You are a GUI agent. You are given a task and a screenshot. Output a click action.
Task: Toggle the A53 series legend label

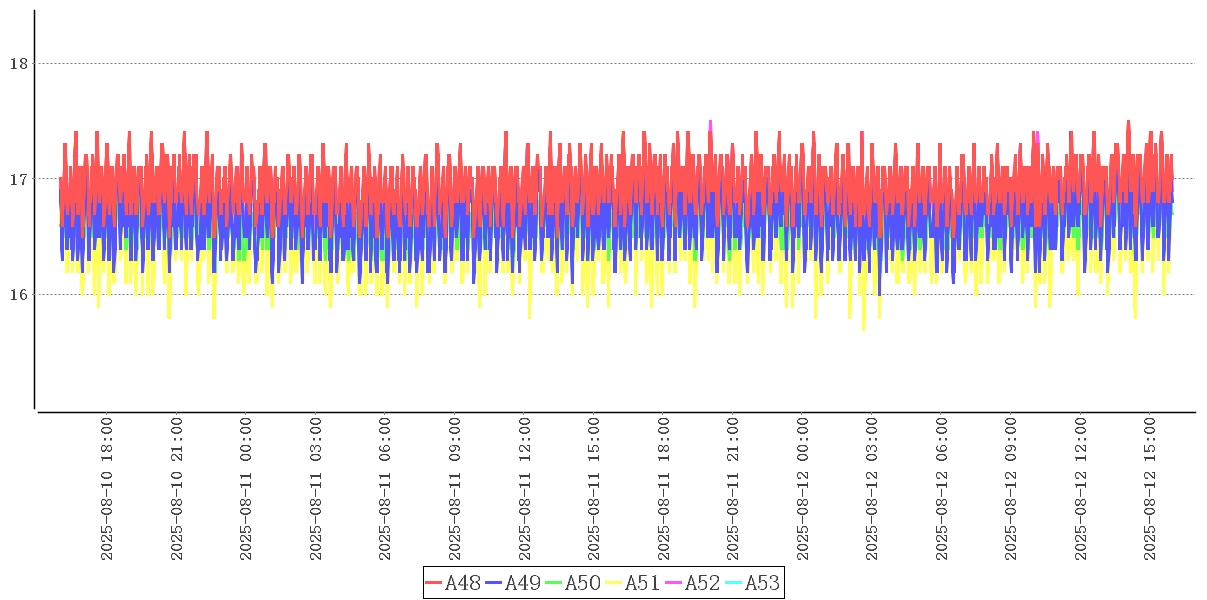coord(762,583)
